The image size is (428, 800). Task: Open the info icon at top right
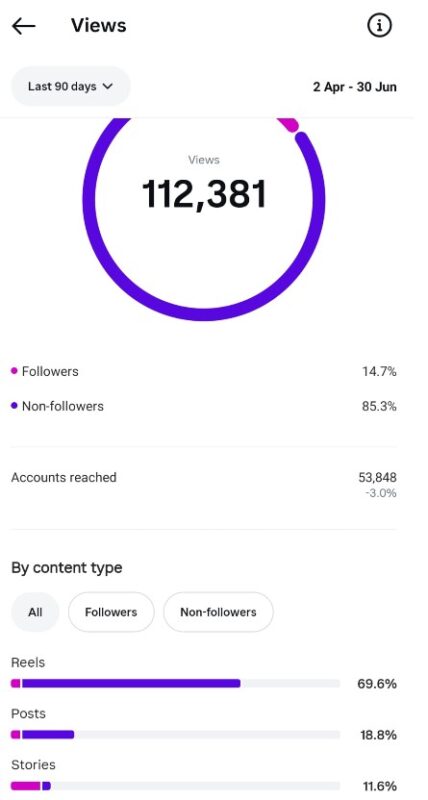tap(379, 26)
